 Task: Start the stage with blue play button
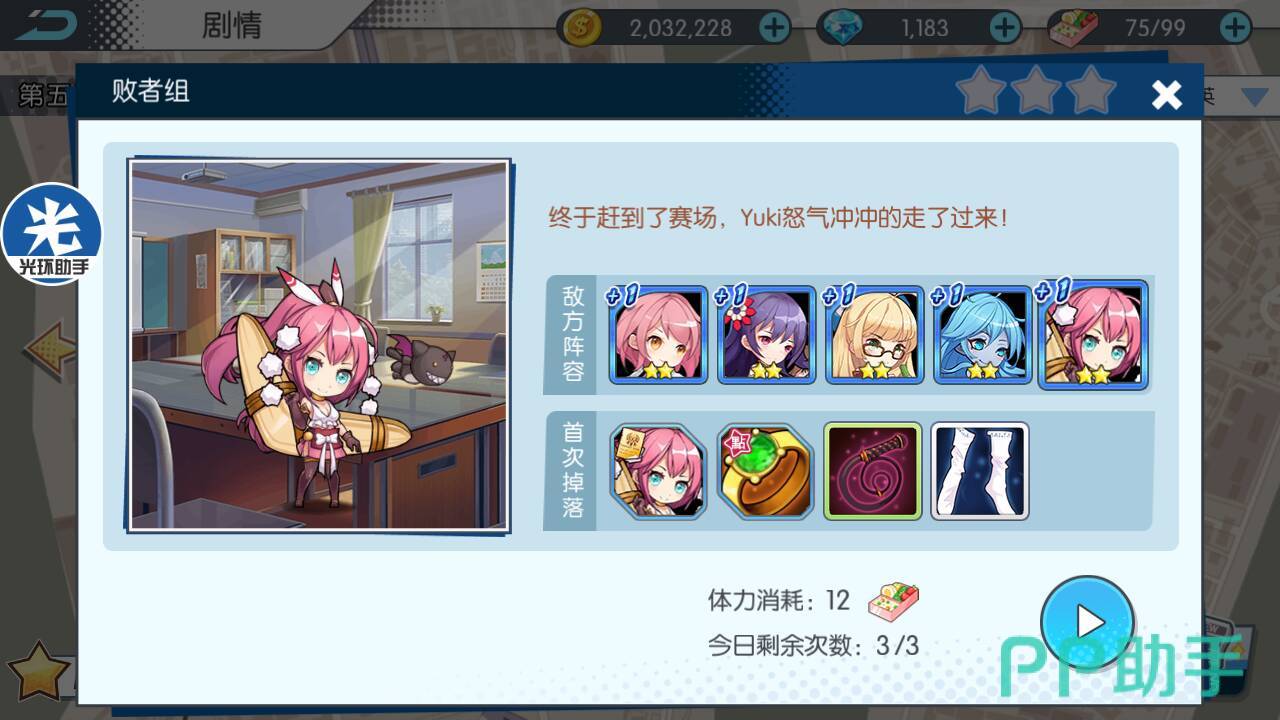click(1087, 622)
